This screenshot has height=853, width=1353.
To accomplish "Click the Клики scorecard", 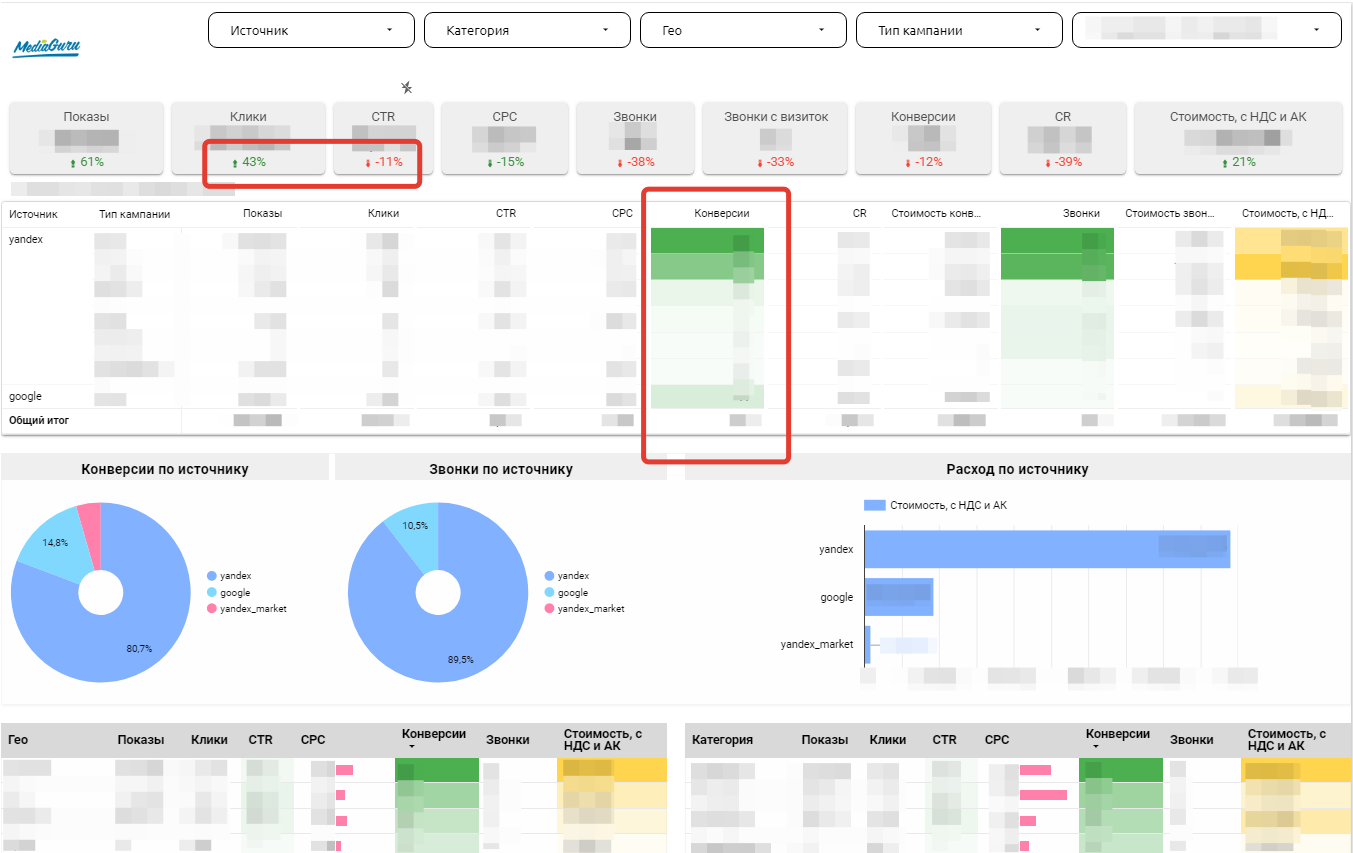I will point(248,137).
